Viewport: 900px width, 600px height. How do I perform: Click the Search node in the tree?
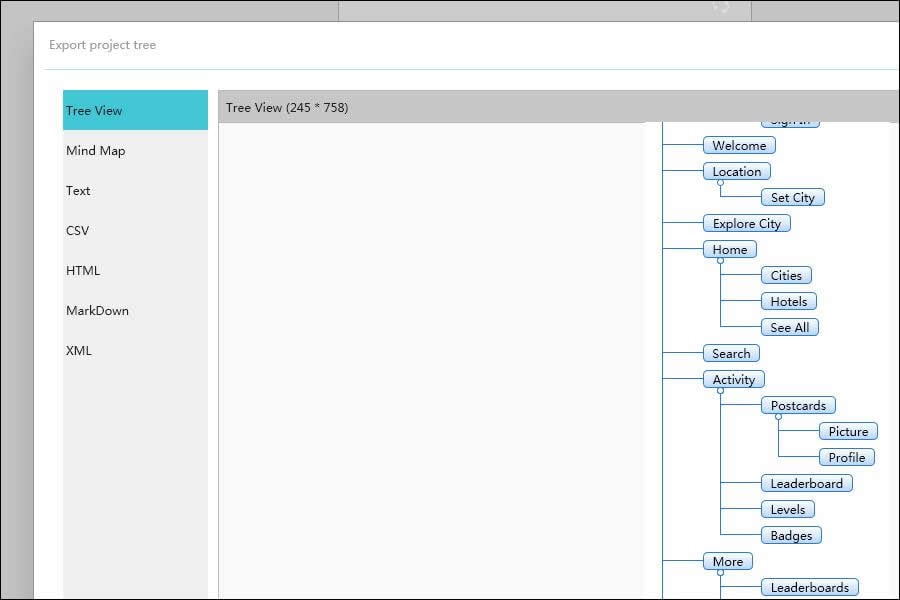click(731, 354)
